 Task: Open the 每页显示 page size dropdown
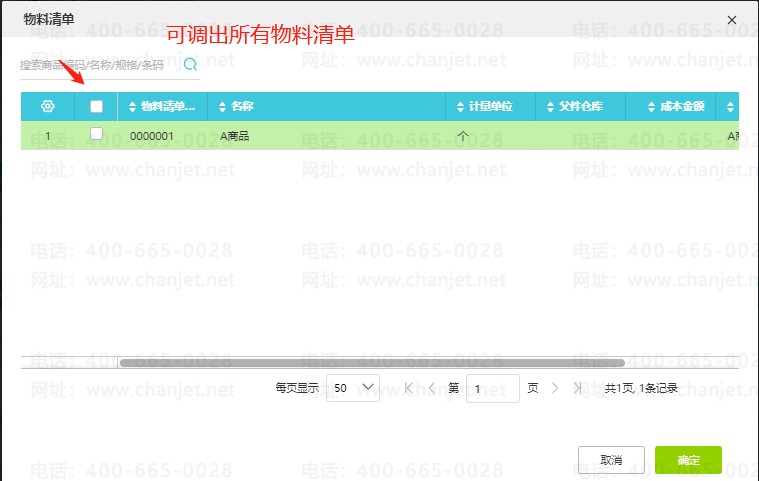click(354, 388)
